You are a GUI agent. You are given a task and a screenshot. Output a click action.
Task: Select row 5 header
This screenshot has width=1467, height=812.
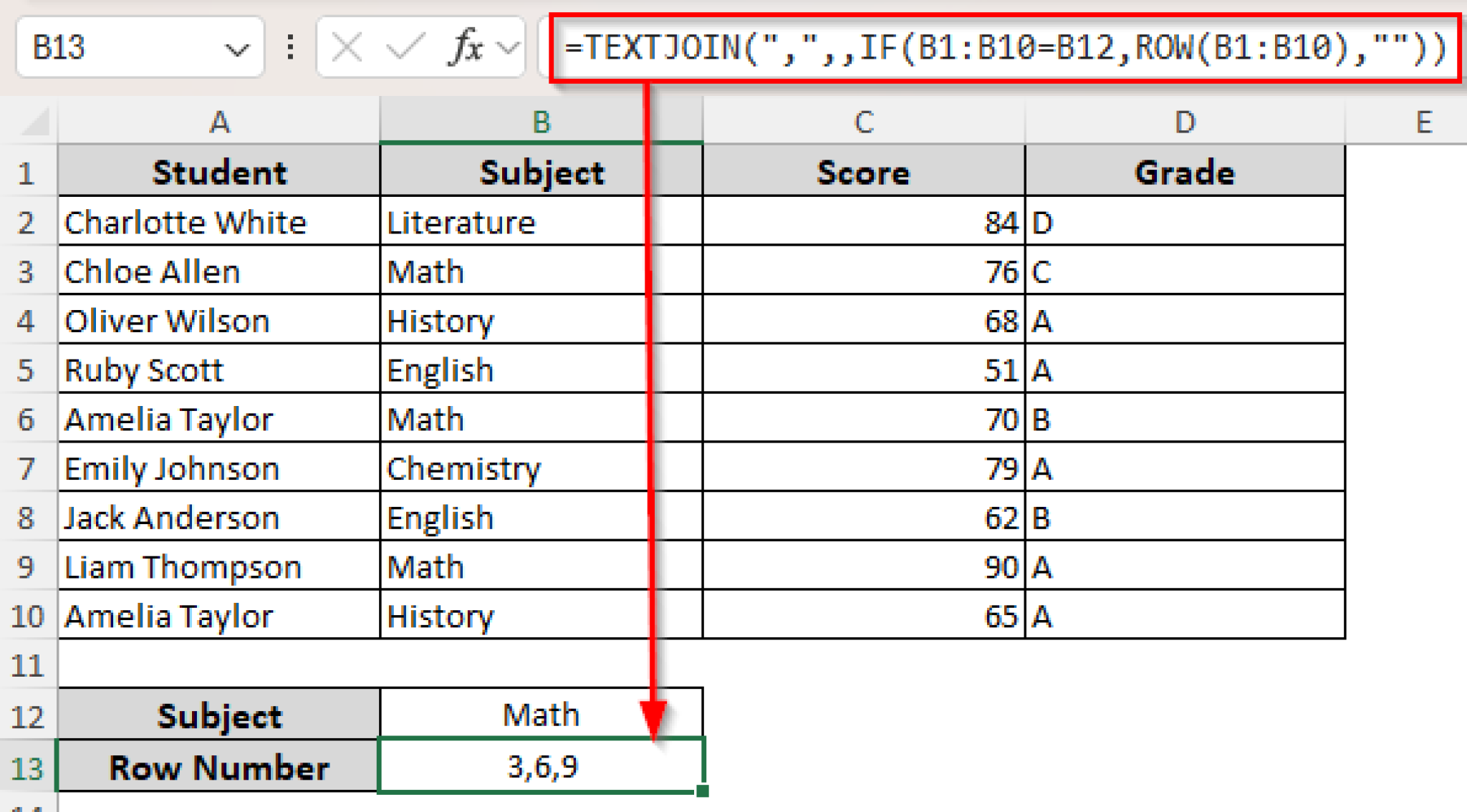tap(26, 370)
